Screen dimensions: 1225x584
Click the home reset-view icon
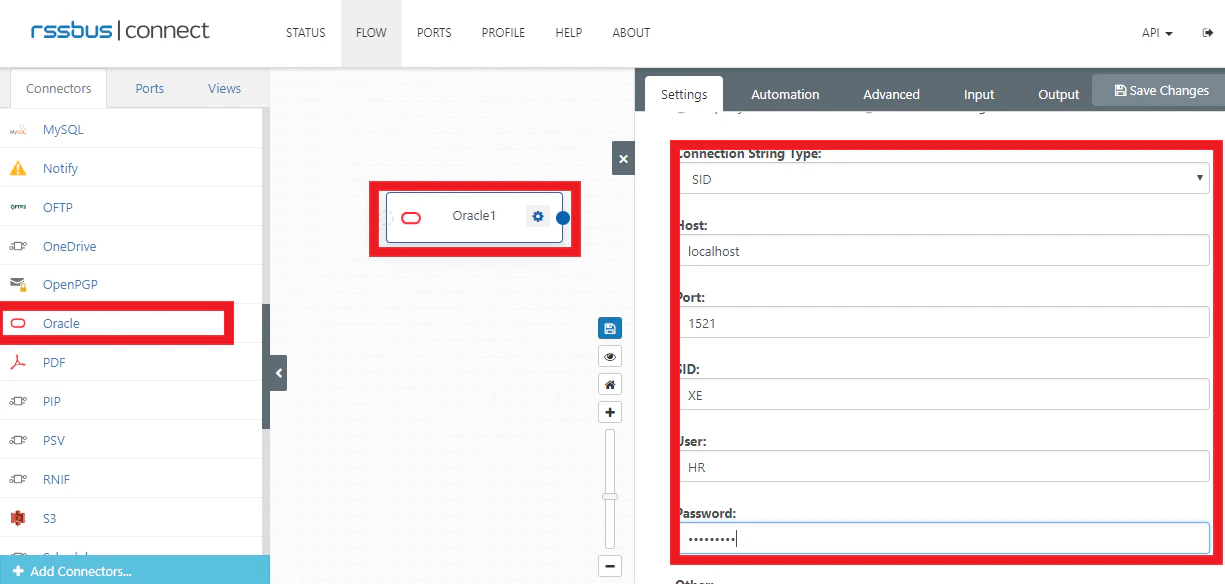(x=610, y=384)
